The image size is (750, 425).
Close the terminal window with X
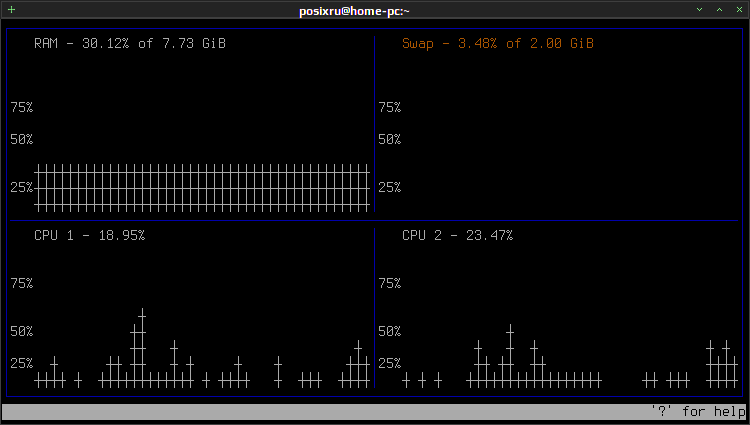(x=739, y=10)
